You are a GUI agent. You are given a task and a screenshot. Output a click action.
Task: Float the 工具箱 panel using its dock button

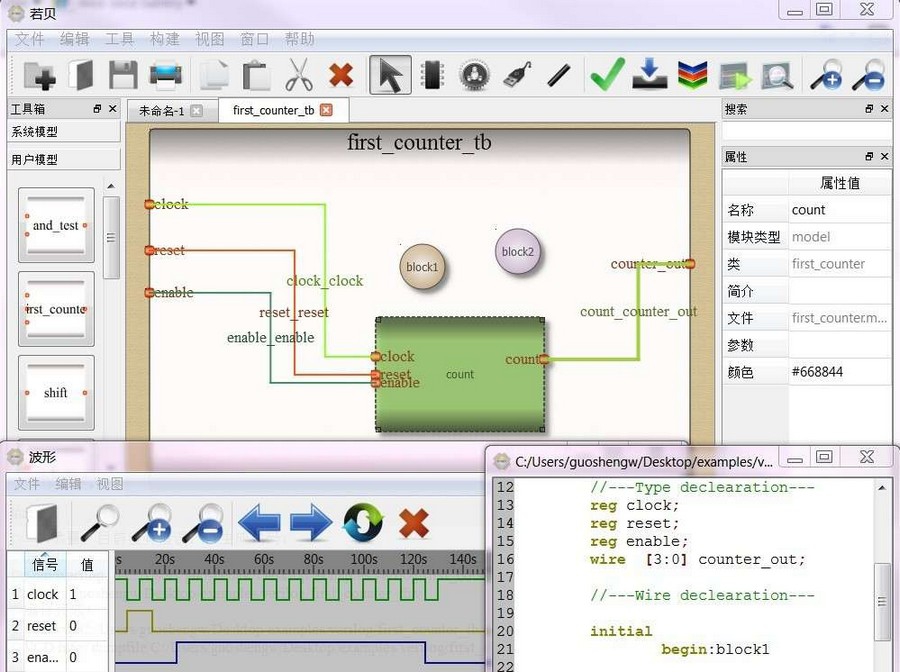[x=97, y=109]
